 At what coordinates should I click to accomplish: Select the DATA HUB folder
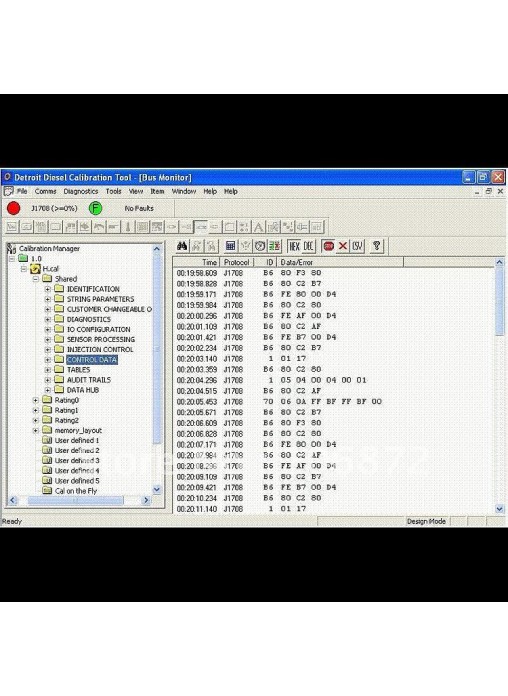pyautogui.click(x=83, y=390)
